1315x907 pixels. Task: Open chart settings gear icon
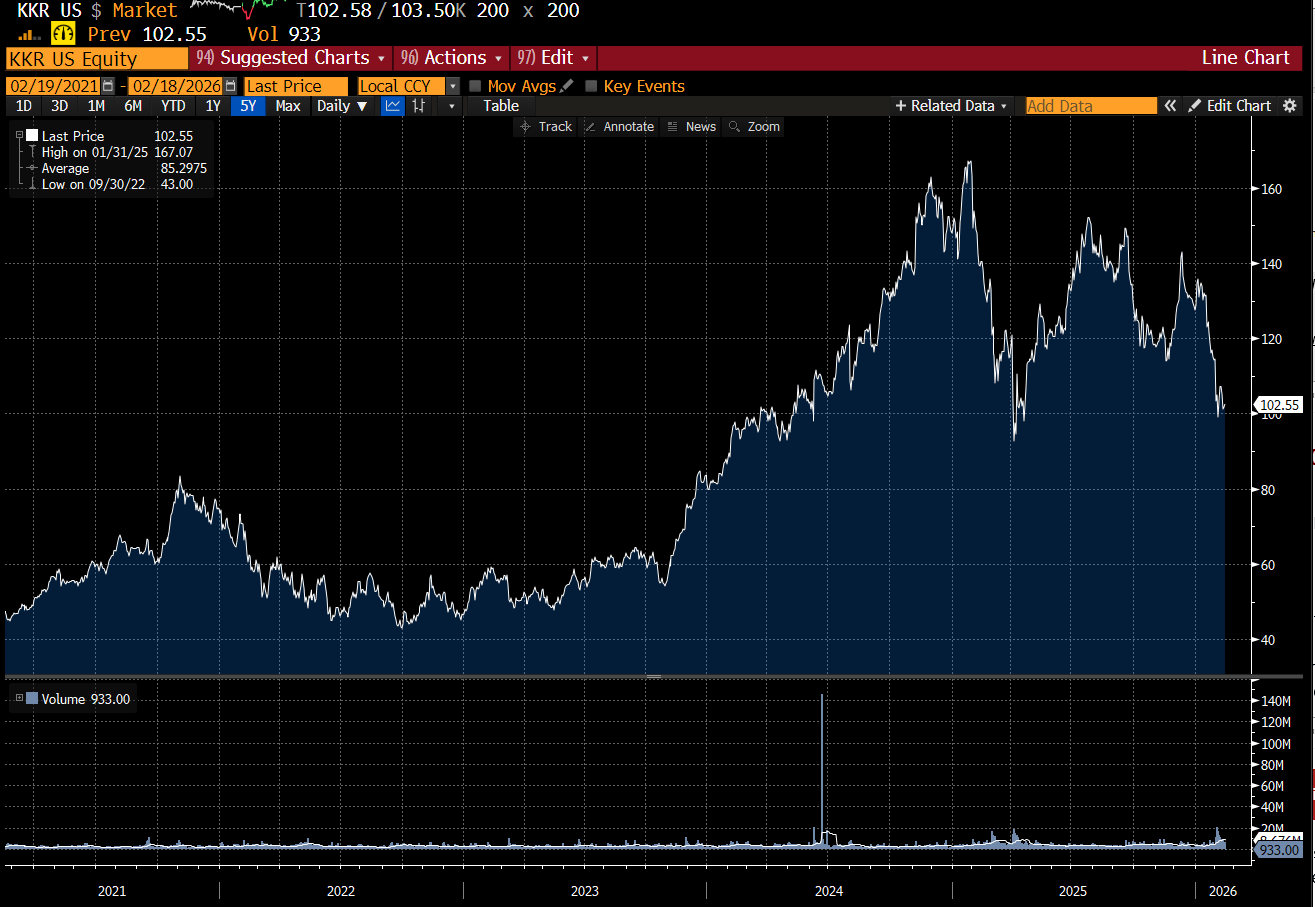point(1290,106)
